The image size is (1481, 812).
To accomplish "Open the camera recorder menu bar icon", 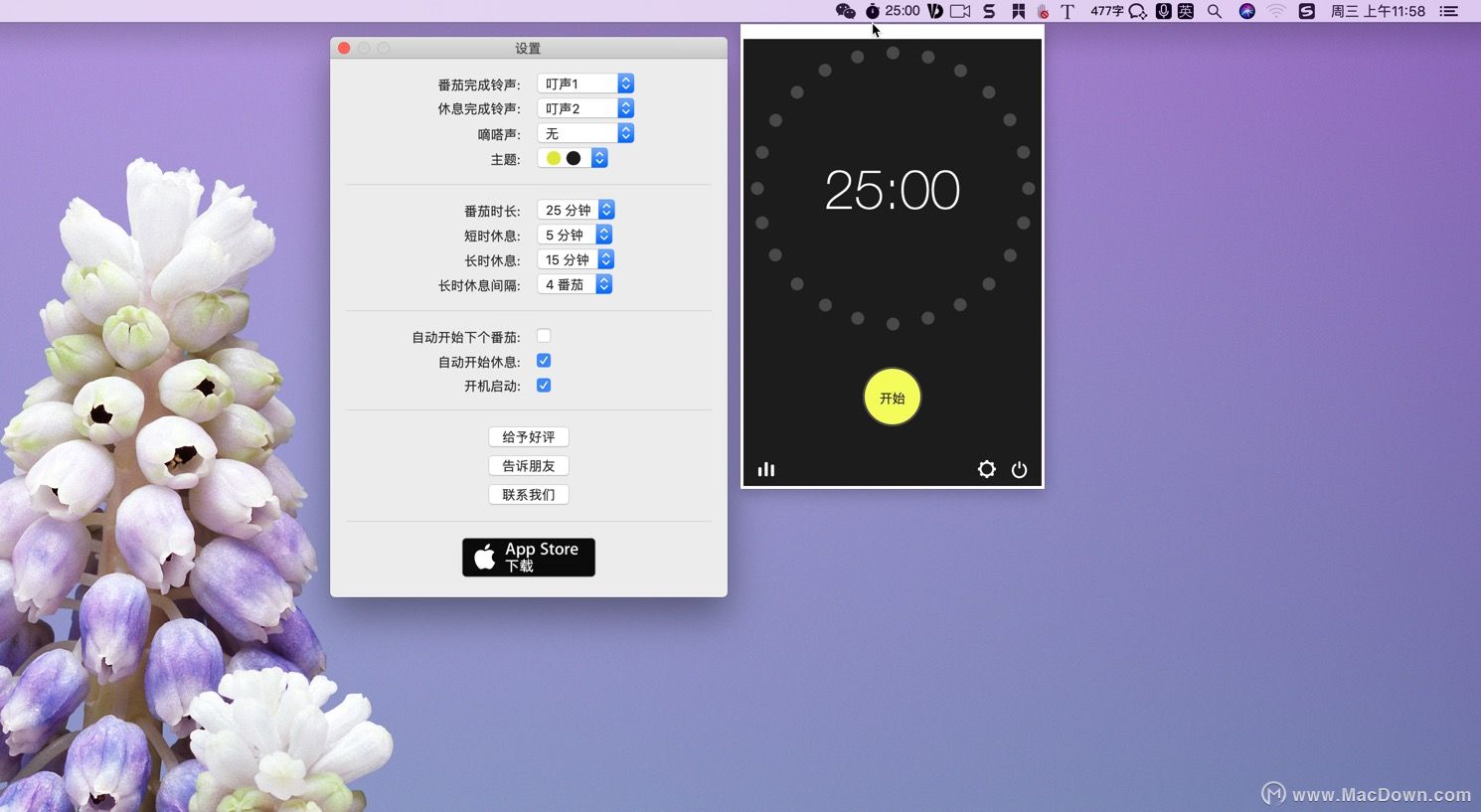I will click(960, 11).
